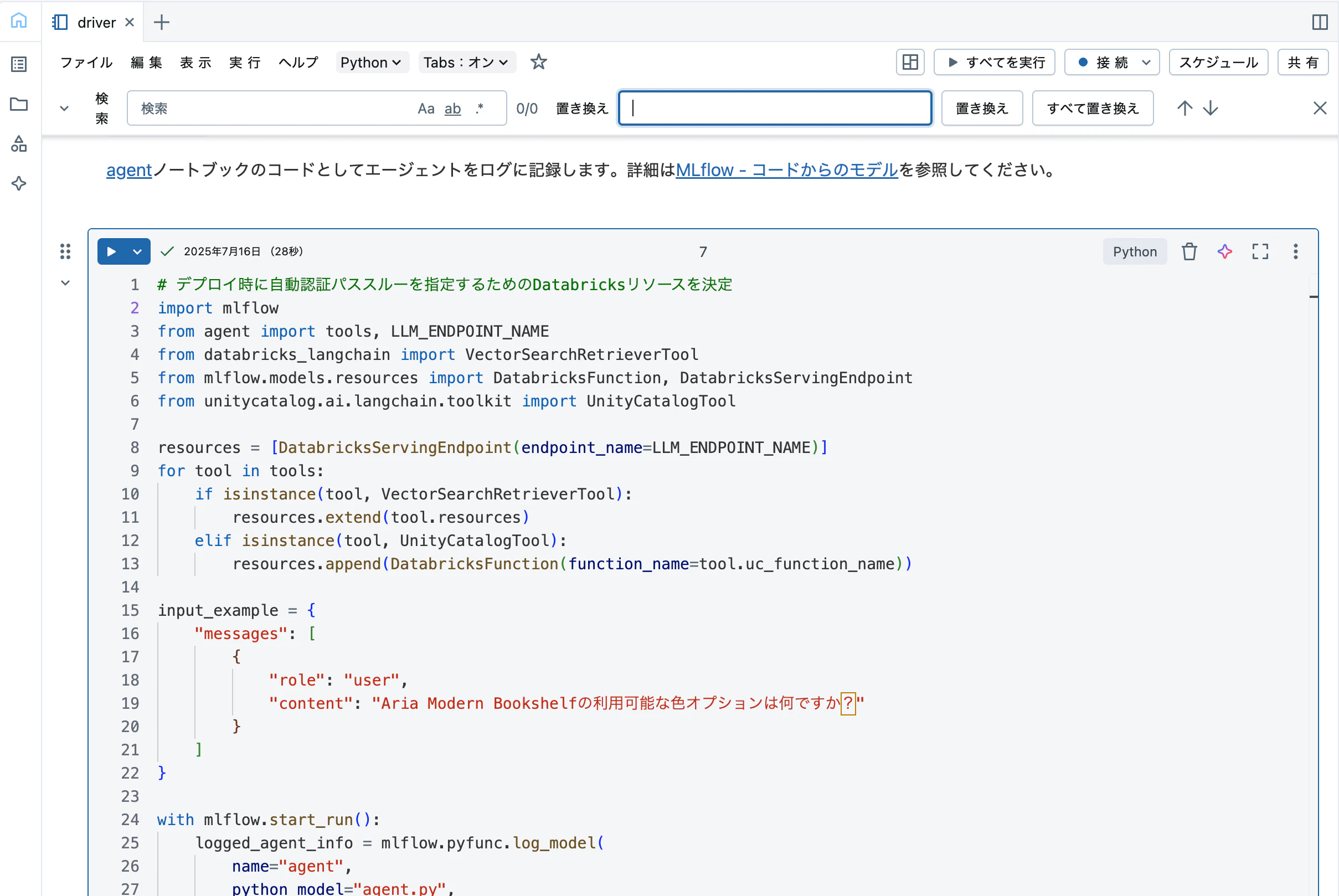
Task: Click the with mlflow.start_run() line
Action: [x=269, y=820]
